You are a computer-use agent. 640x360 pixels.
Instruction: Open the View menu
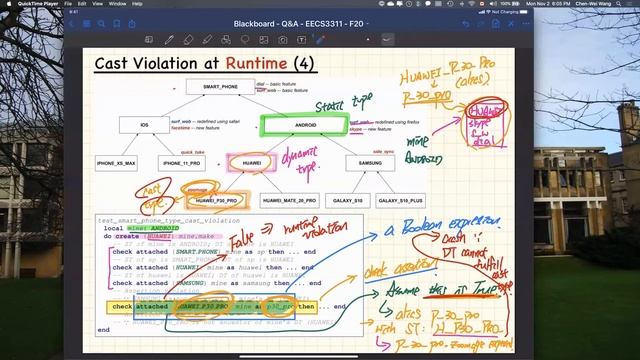[x=97, y=4]
